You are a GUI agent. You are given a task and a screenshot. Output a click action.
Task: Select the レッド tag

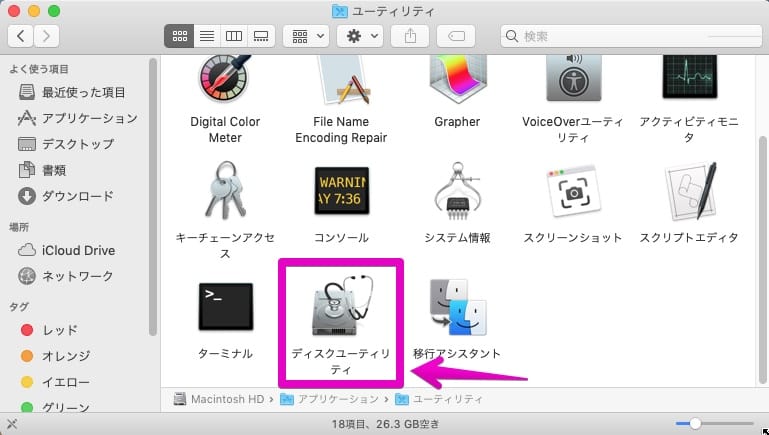pos(50,330)
